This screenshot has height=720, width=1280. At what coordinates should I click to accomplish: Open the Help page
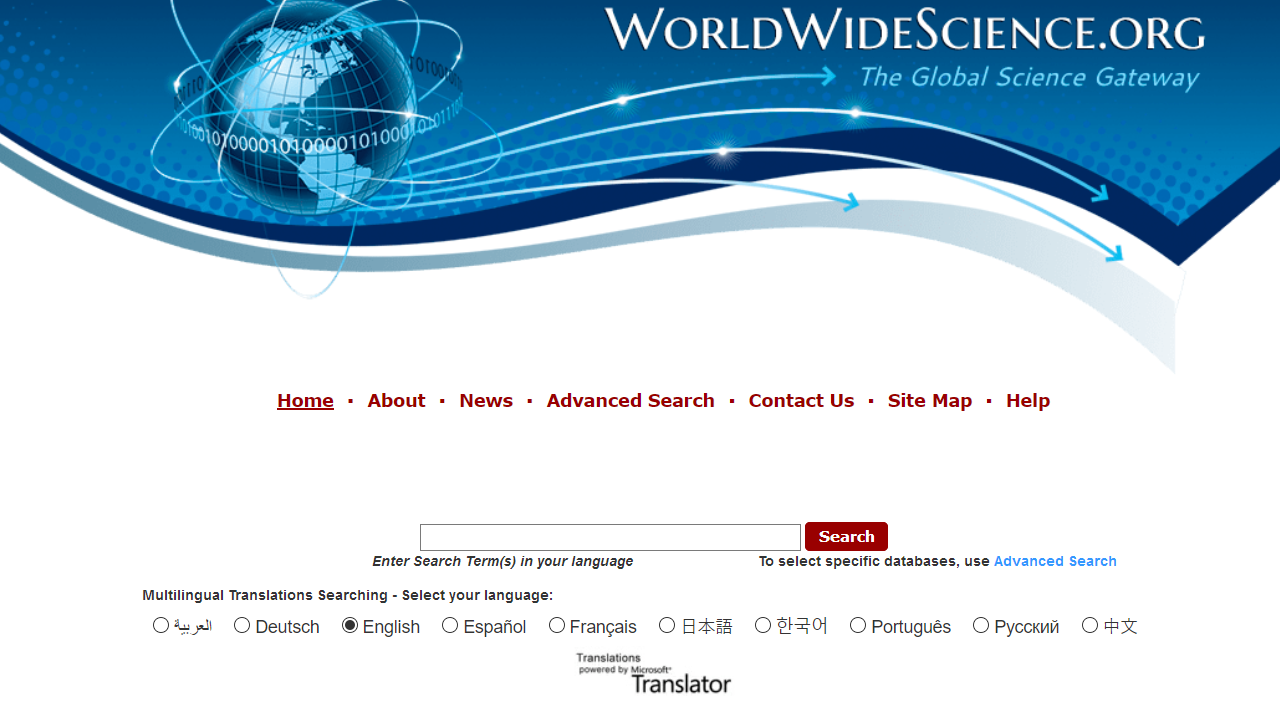pos(1027,401)
